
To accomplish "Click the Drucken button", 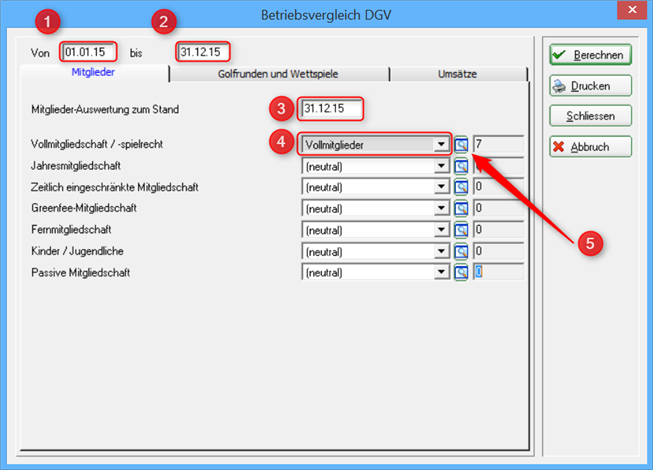I will (591, 86).
